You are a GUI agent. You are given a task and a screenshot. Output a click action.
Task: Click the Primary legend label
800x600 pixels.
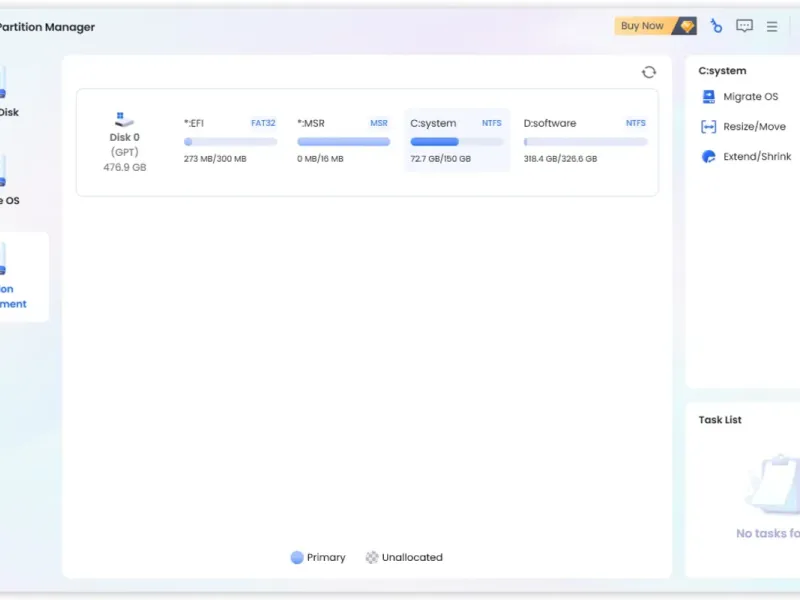pos(326,558)
